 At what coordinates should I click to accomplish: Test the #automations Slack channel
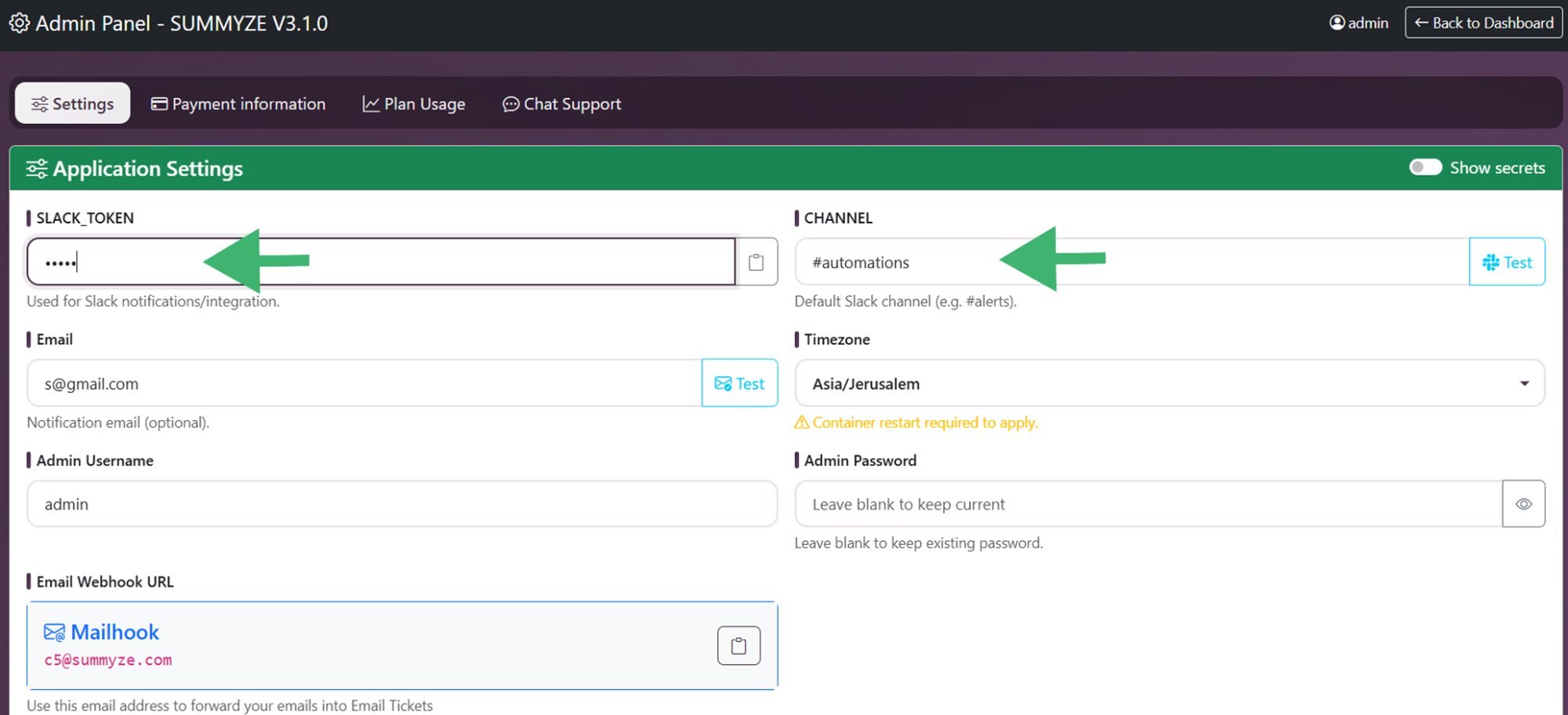coord(1507,262)
